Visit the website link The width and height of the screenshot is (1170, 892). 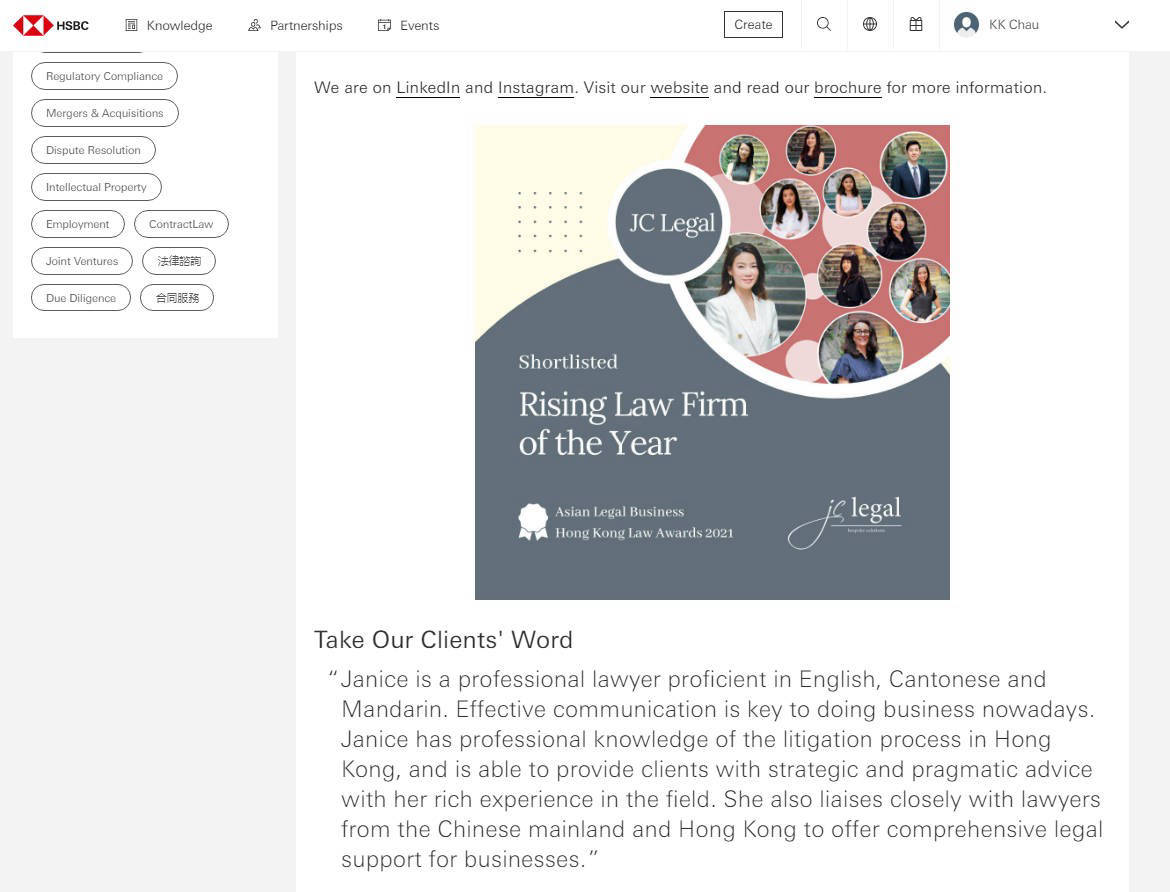(x=679, y=88)
